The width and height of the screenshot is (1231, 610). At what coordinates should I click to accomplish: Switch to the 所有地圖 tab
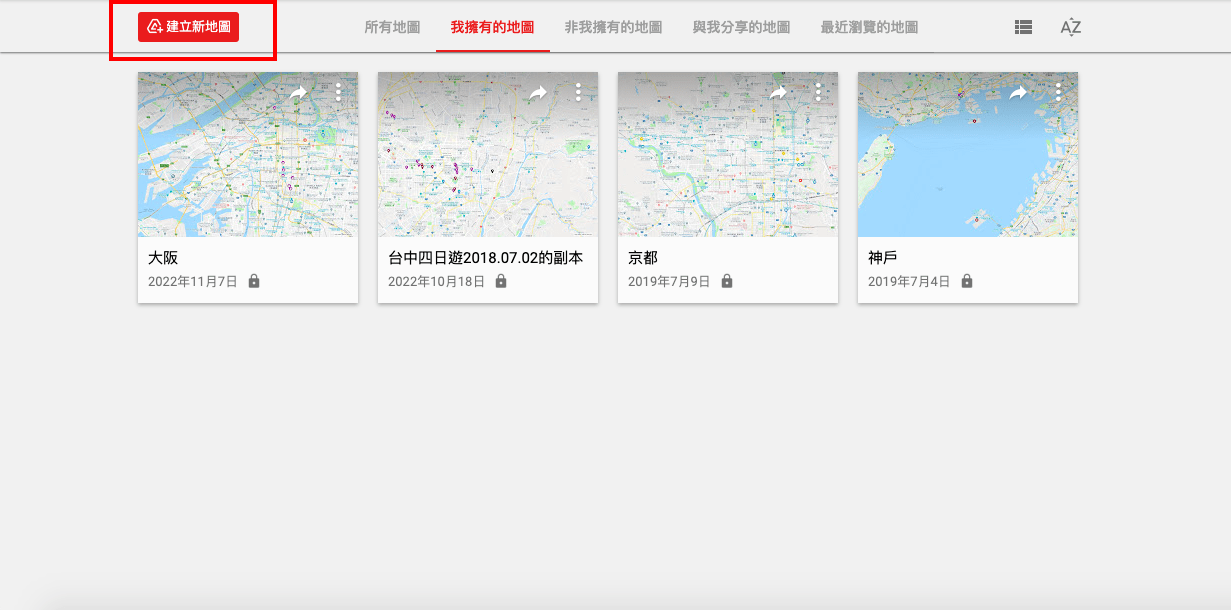pyautogui.click(x=391, y=29)
